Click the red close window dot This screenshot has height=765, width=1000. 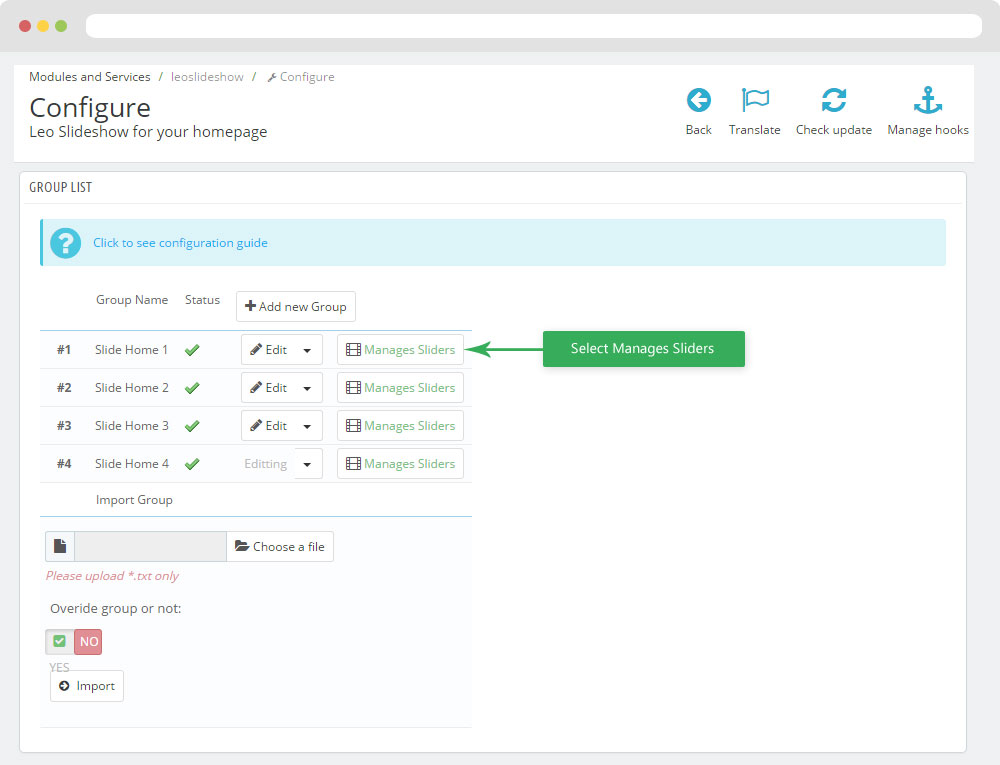(x=25, y=26)
